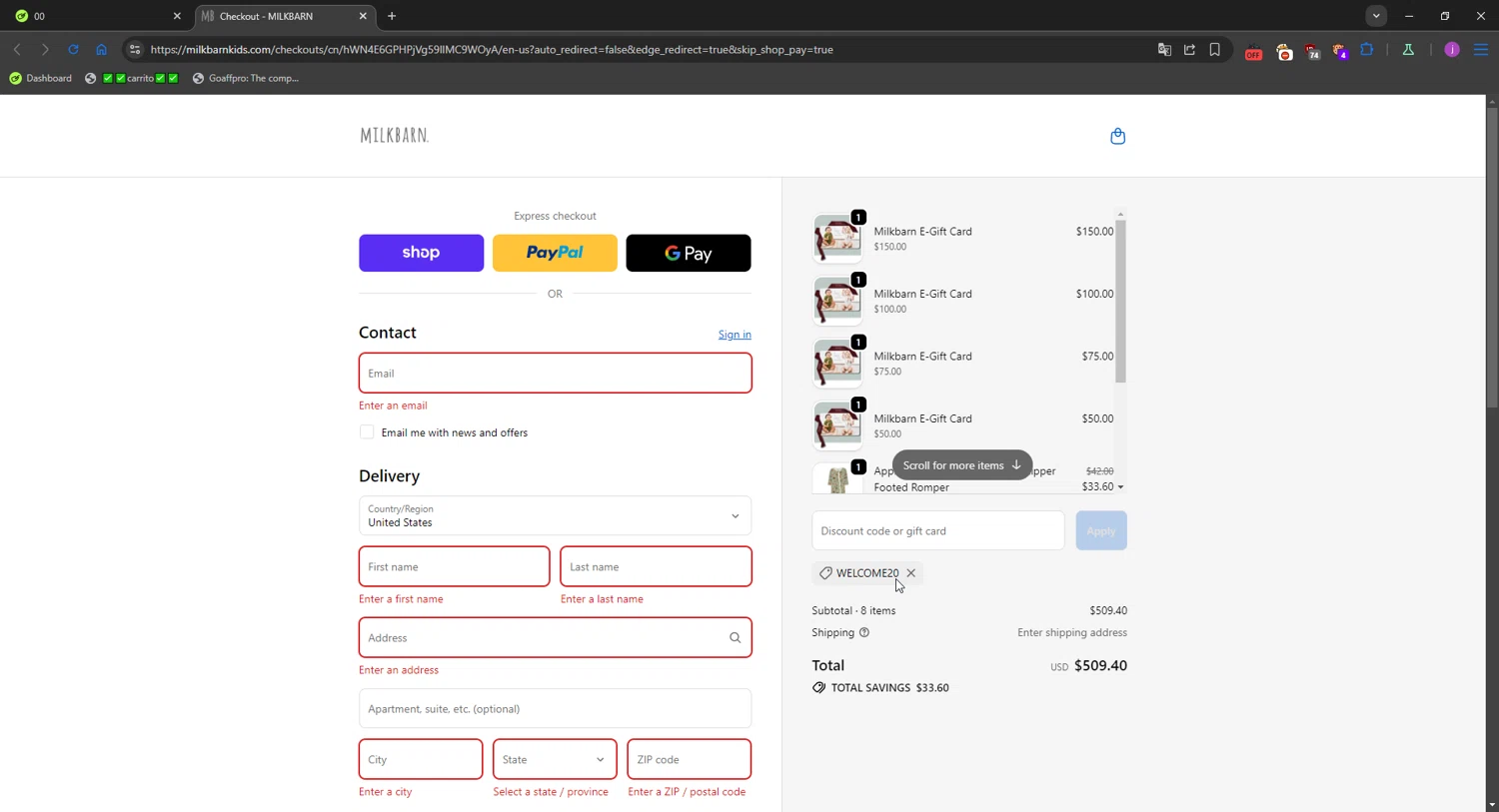The height and width of the screenshot is (812, 1499).
Task: Reload the checkout page
Action: (x=73, y=49)
